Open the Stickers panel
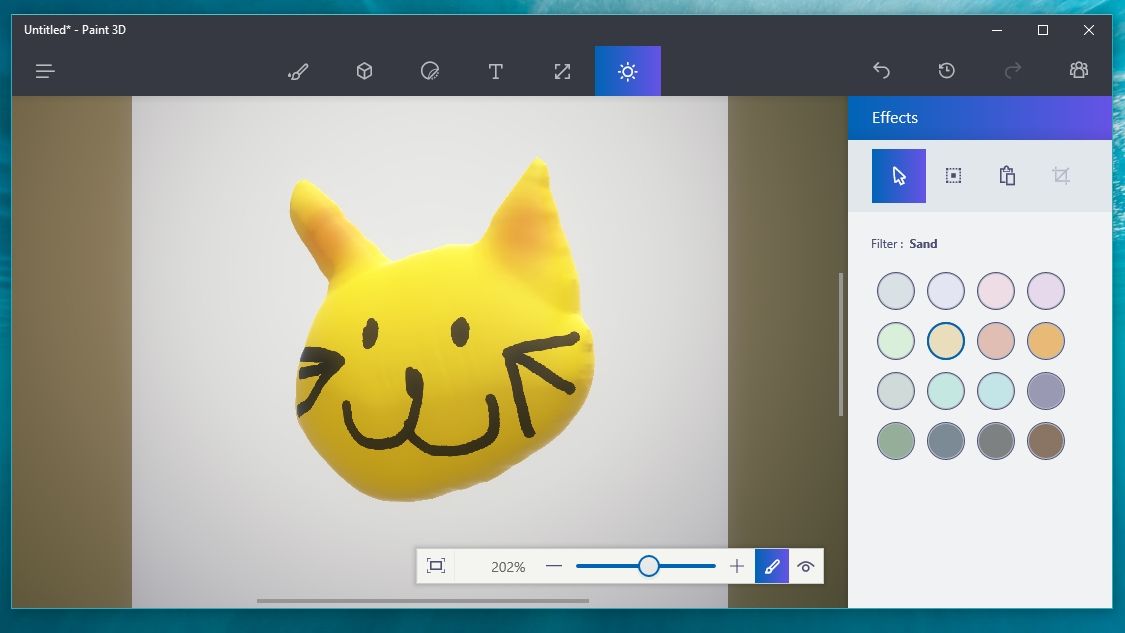The height and width of the screenshot is (633, 1125). (x=430, y=71)
